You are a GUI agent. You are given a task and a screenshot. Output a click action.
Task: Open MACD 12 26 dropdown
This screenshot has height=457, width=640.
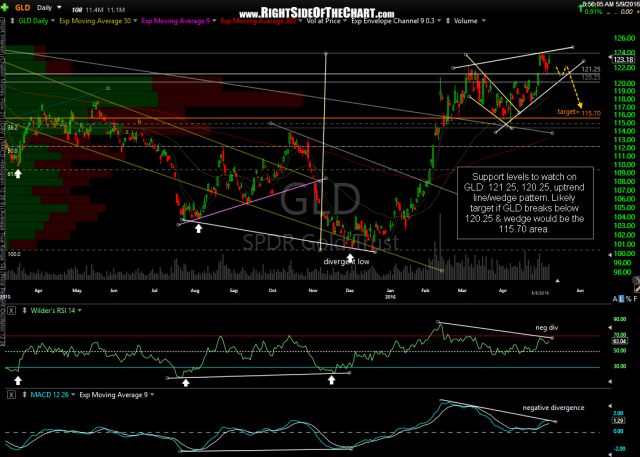click(x=73, y=395)
